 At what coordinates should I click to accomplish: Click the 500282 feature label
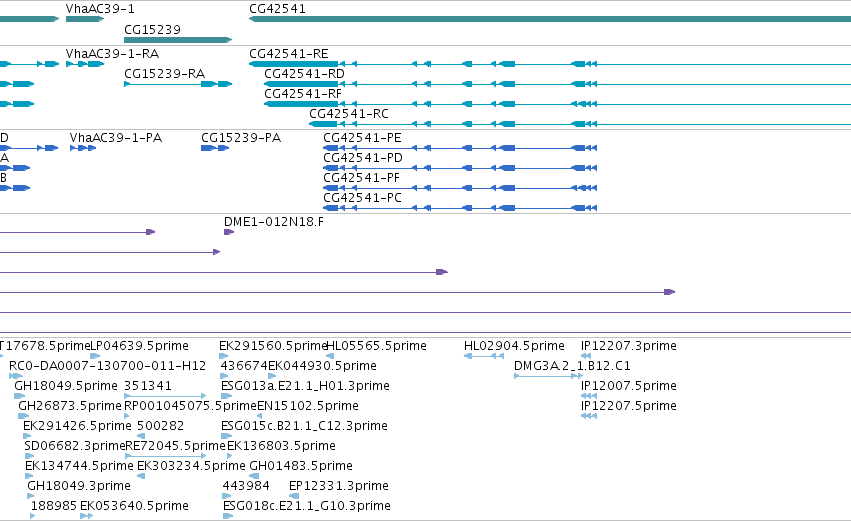tap(161, 427)
